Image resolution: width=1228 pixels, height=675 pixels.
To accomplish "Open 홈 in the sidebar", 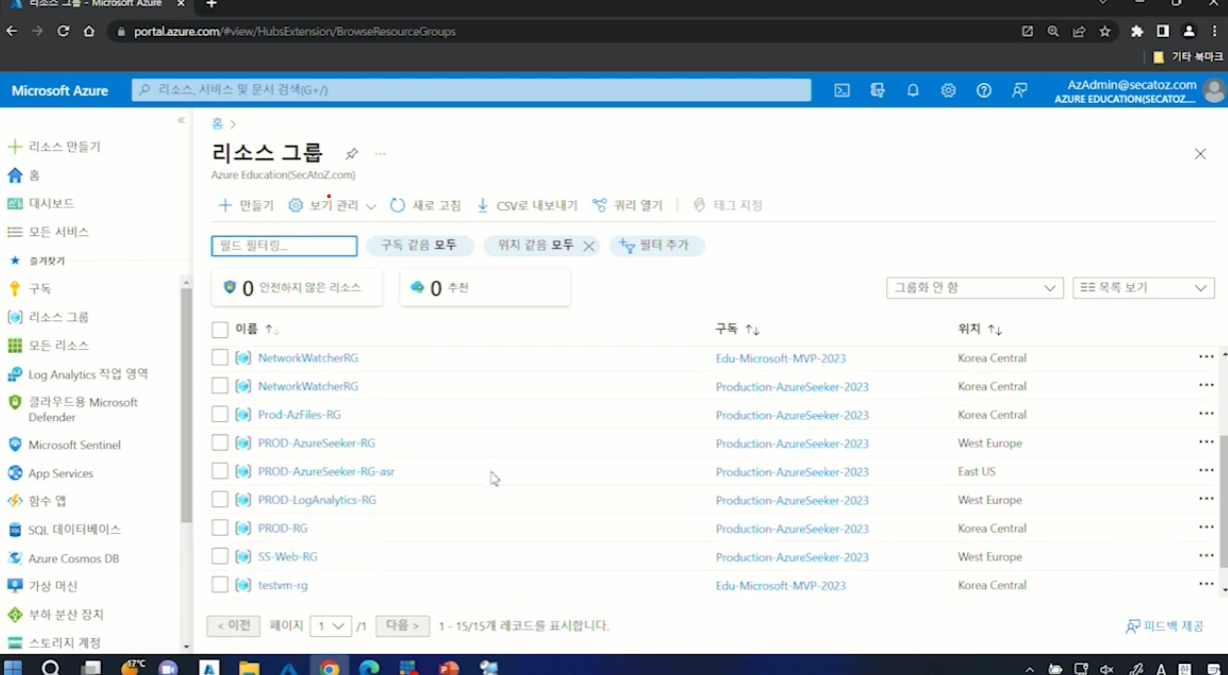I will click(x=34, y=175).
